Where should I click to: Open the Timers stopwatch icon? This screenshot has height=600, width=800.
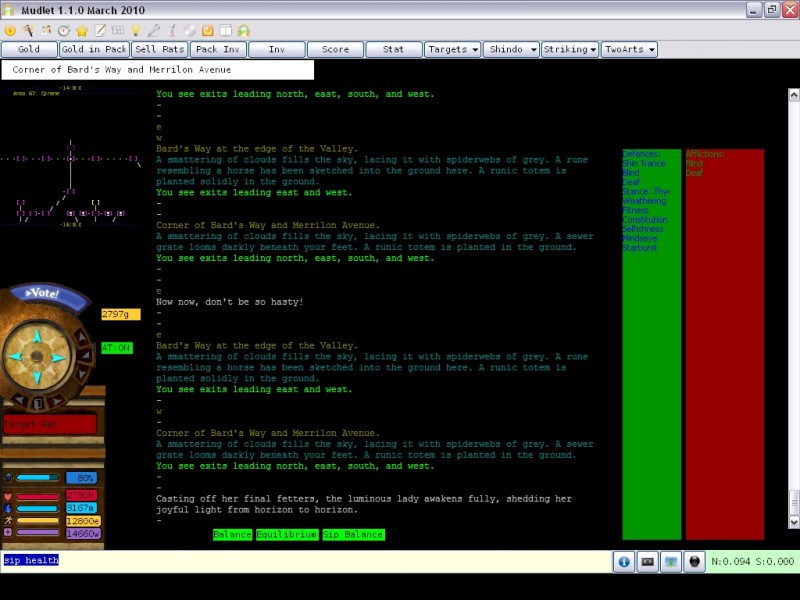coord(64,31)
